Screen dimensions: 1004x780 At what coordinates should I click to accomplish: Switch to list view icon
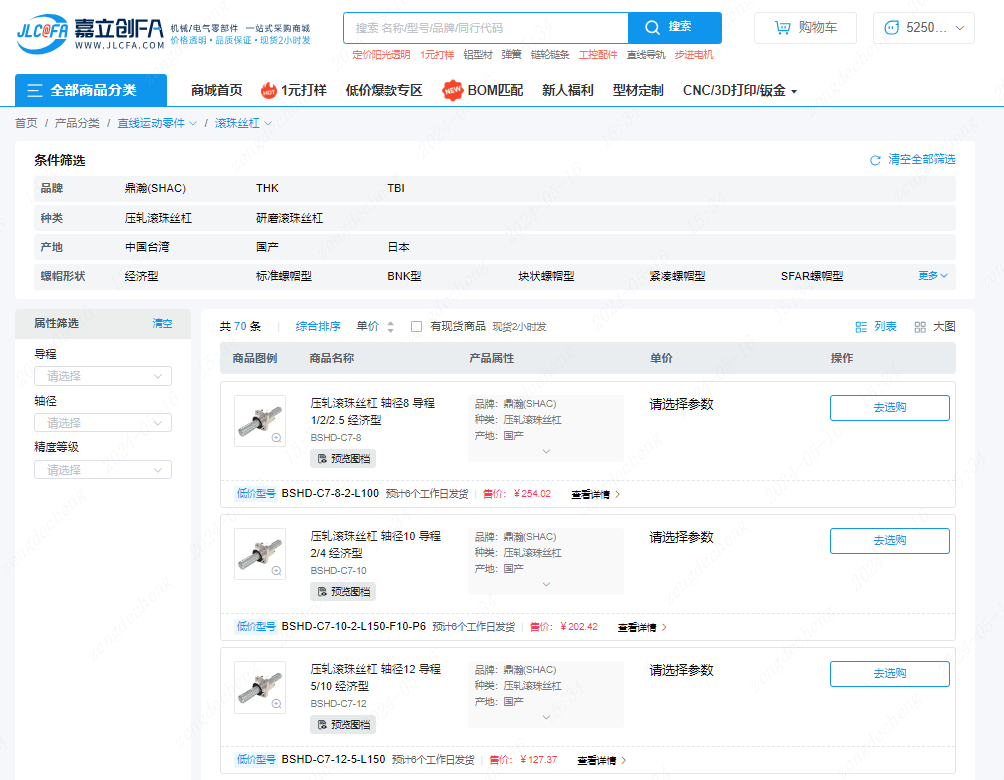tap(861, 327)
